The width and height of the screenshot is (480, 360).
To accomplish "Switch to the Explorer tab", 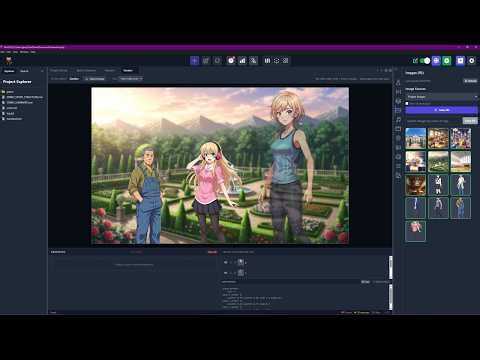I will click(9, 71).
